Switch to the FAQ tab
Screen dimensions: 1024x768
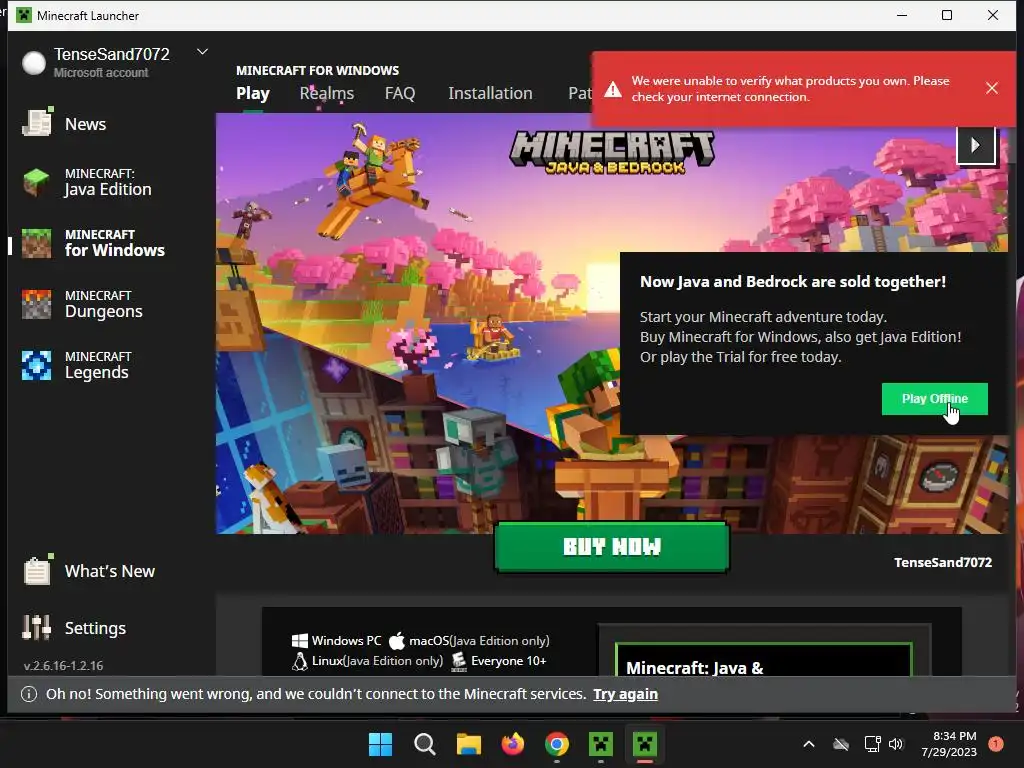[400, 93]
